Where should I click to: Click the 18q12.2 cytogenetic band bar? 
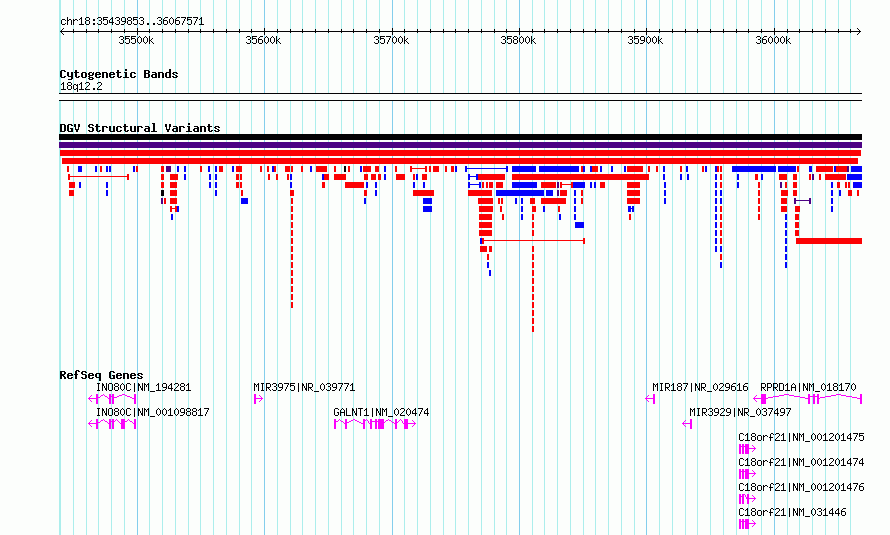coord(460,97)
